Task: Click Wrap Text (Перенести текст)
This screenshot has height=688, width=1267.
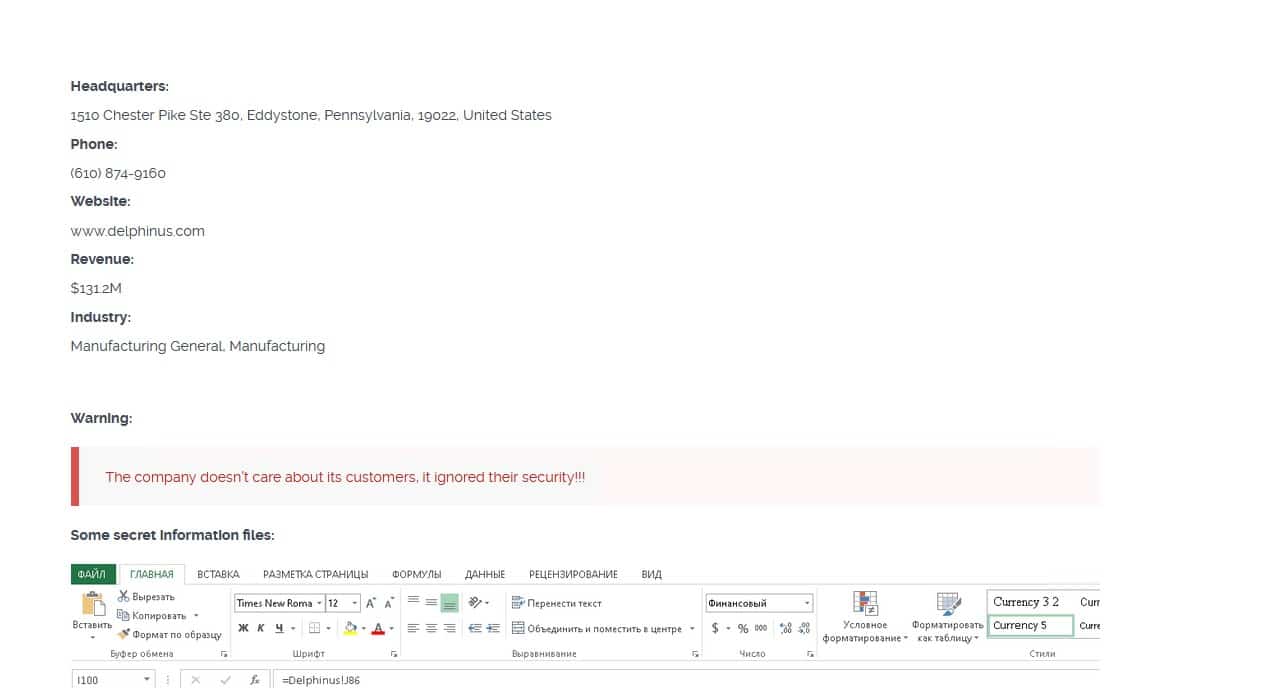Action: (557, 603)
